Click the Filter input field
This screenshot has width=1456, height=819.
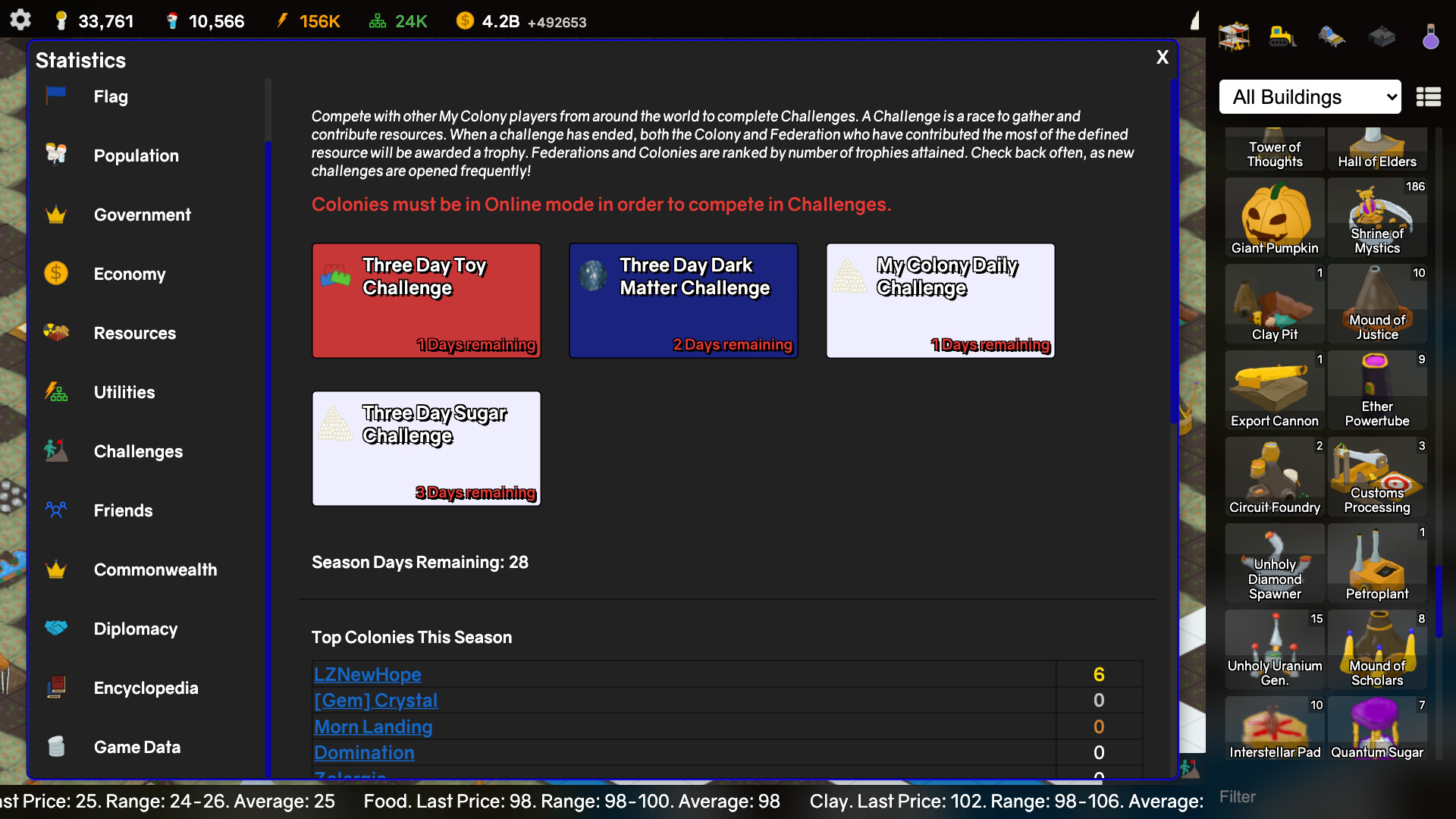(x=1289, y=797)
